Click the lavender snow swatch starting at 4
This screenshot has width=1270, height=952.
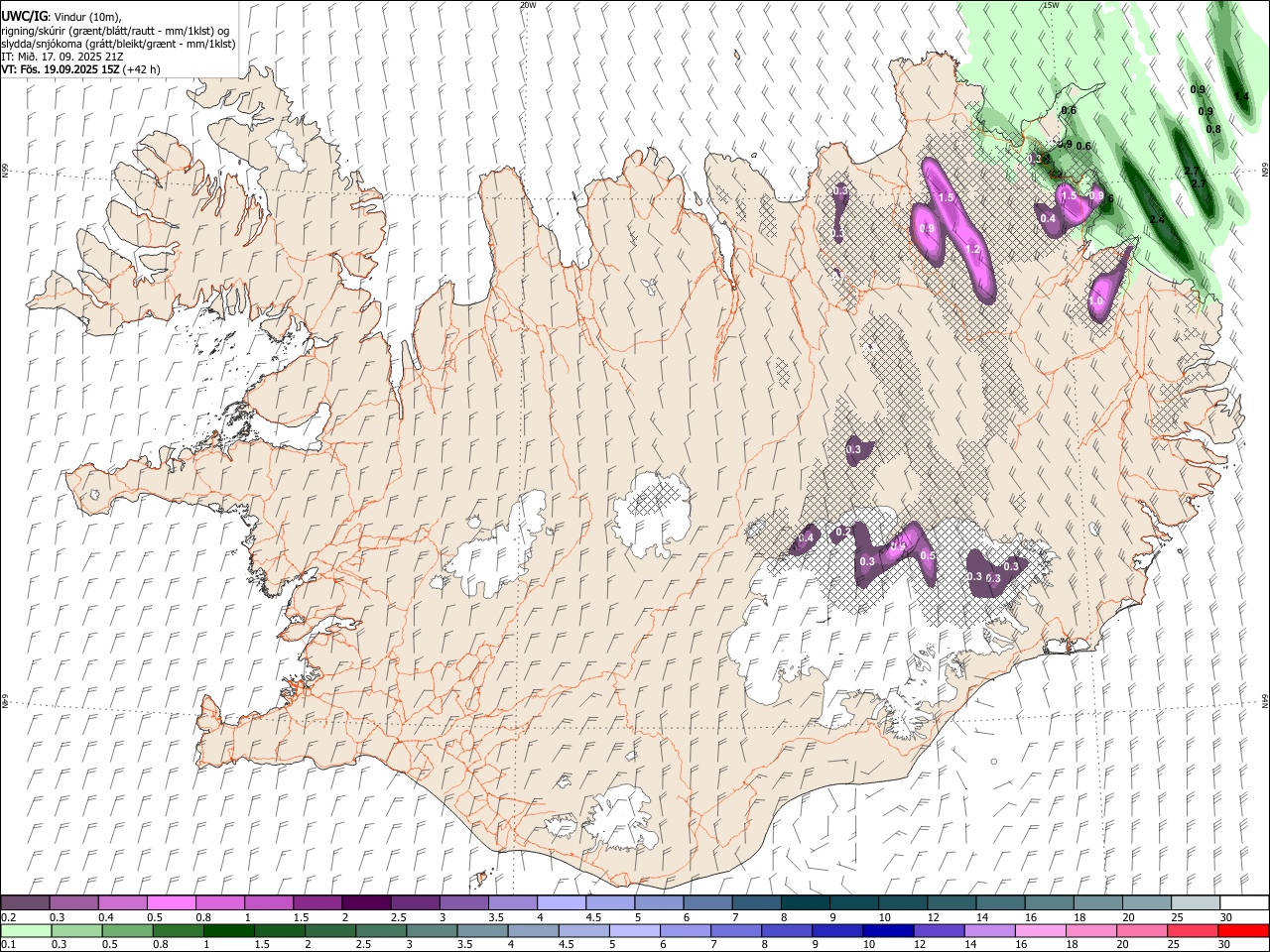561,902
